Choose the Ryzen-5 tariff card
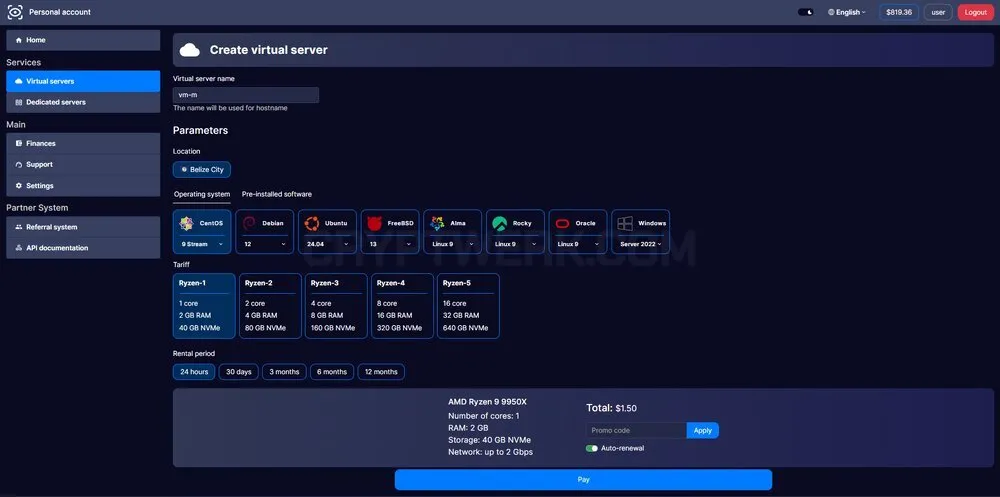This screenshot has height=497, width=1000. (468, 306)
